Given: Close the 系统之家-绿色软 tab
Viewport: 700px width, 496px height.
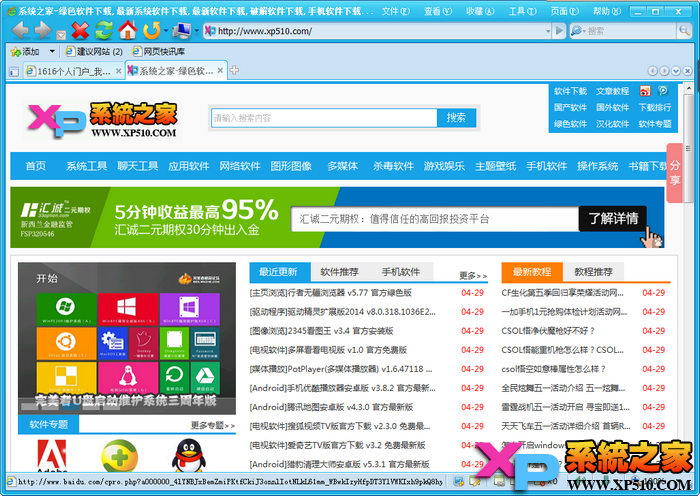Looking at the screenshot, I should [x=220, y=71].
